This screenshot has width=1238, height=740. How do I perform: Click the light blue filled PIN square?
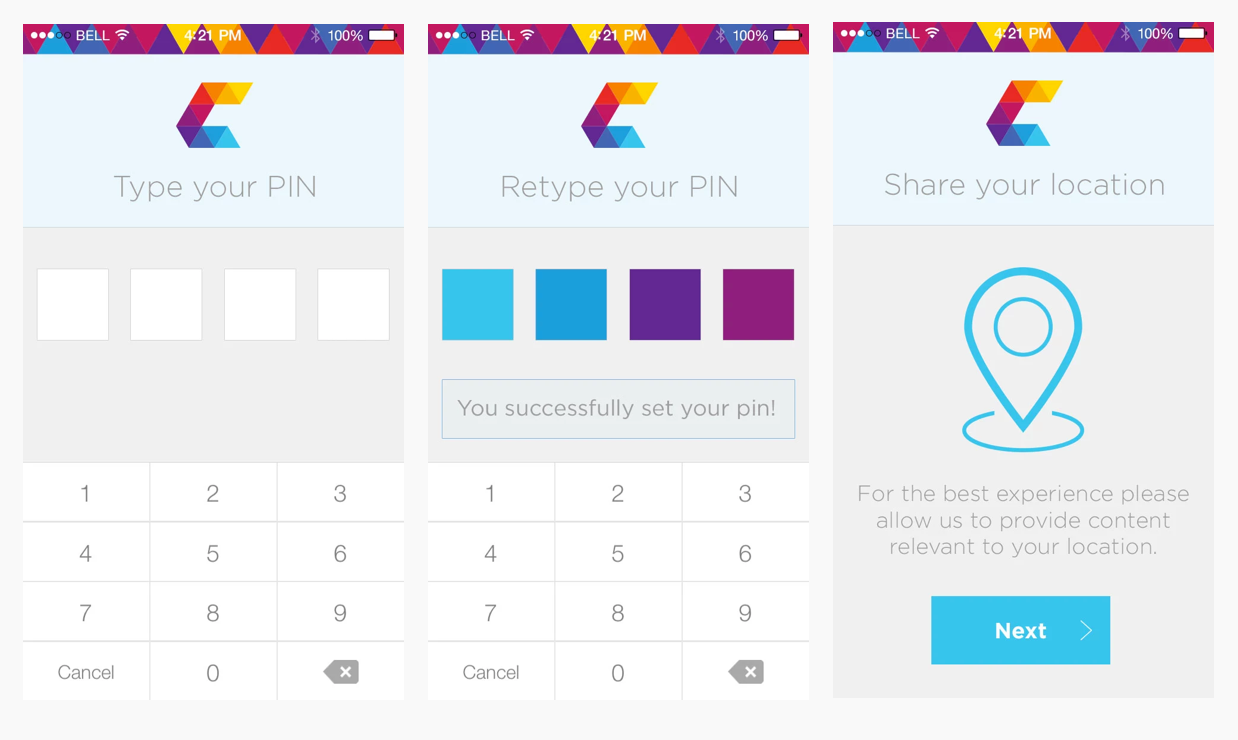[x=478, y=304]
